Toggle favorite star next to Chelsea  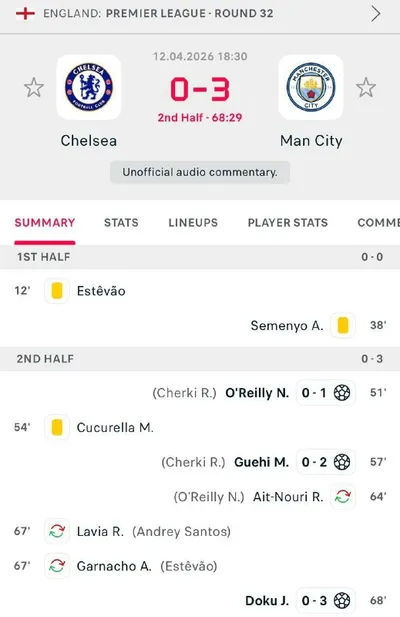[x=34, y=87]
